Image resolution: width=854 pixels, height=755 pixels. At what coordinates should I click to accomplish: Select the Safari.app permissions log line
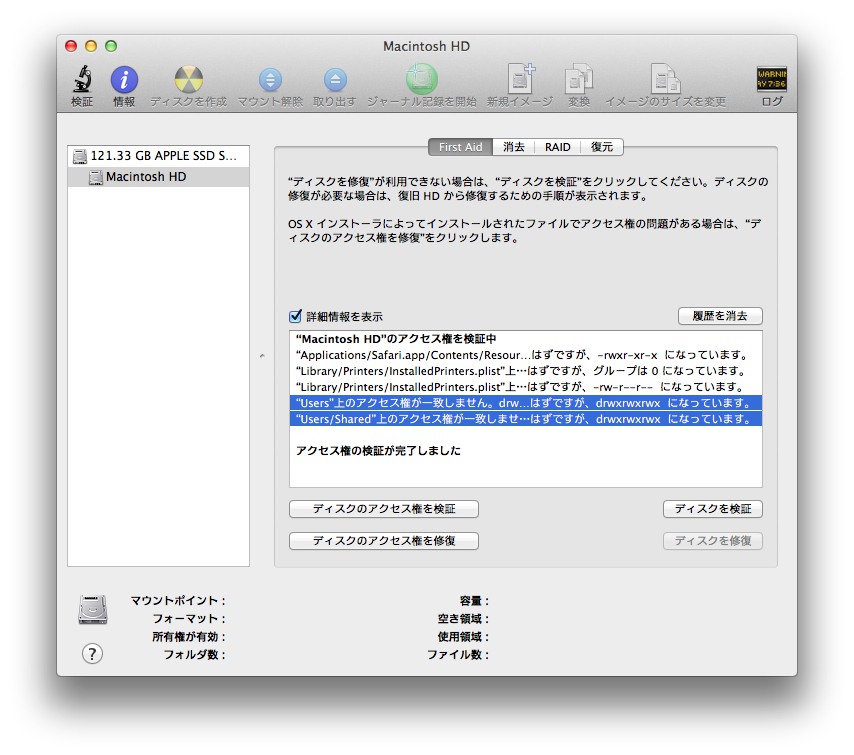coord(526,355)
